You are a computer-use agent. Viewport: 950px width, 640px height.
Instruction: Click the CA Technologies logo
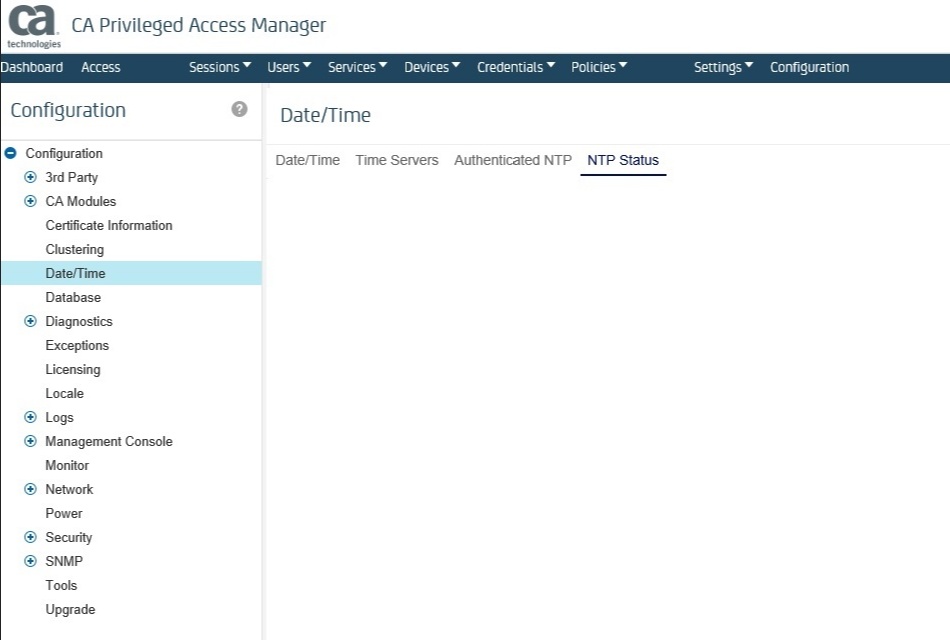click(x=33, y=26)
